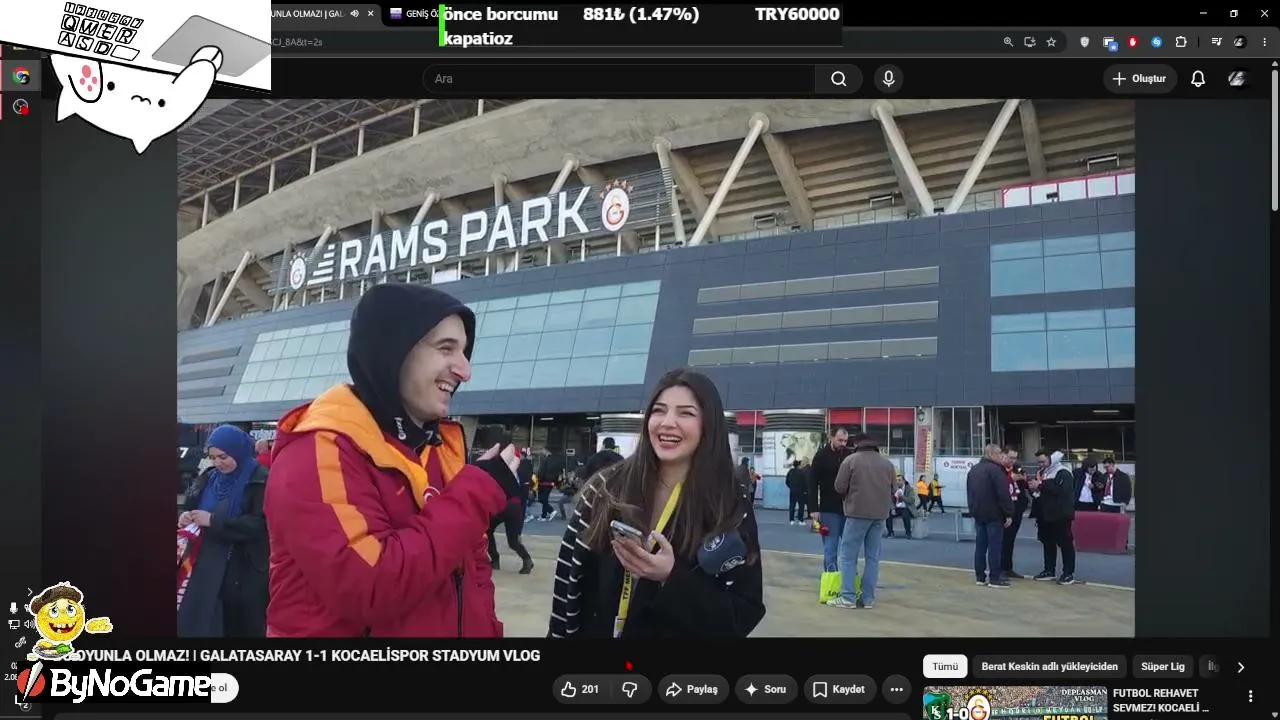Open options for the FUTBOL REHAVET video
The image size is (1280, 720).
coord(1250,696)
